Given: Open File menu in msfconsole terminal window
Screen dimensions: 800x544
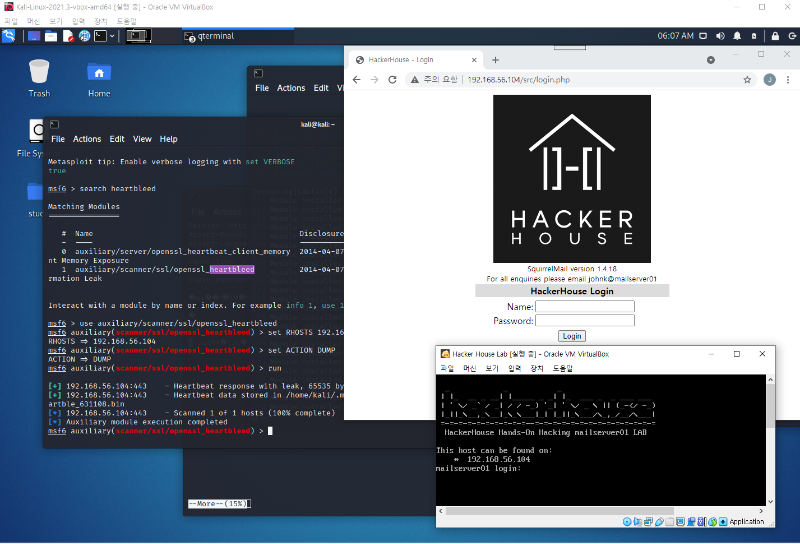Looking at the screenshot, I should [x=58, y=139].
